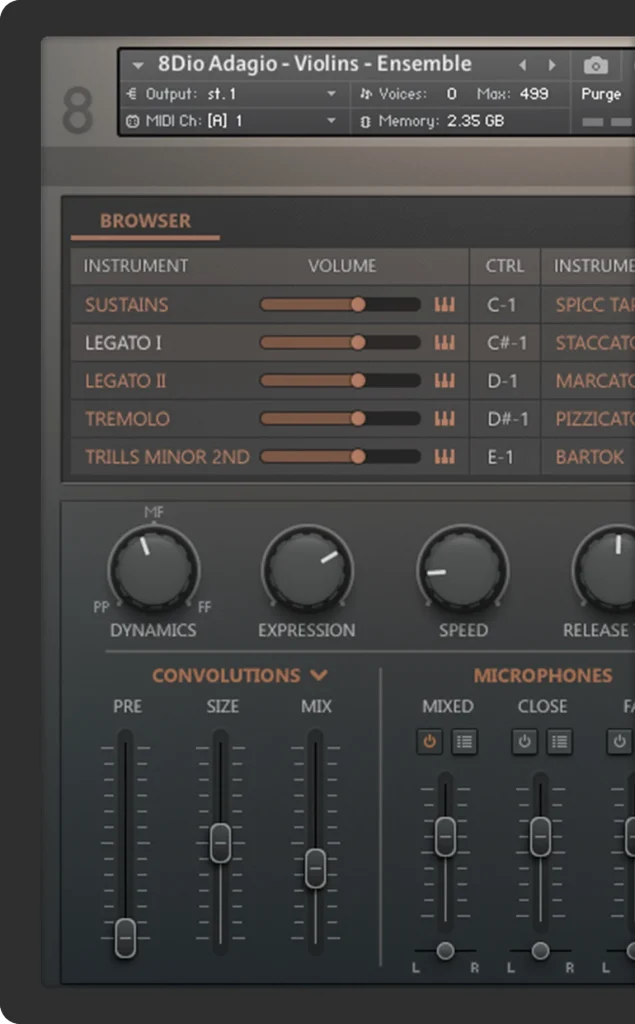Select the TREMOLO articulation

127,419
